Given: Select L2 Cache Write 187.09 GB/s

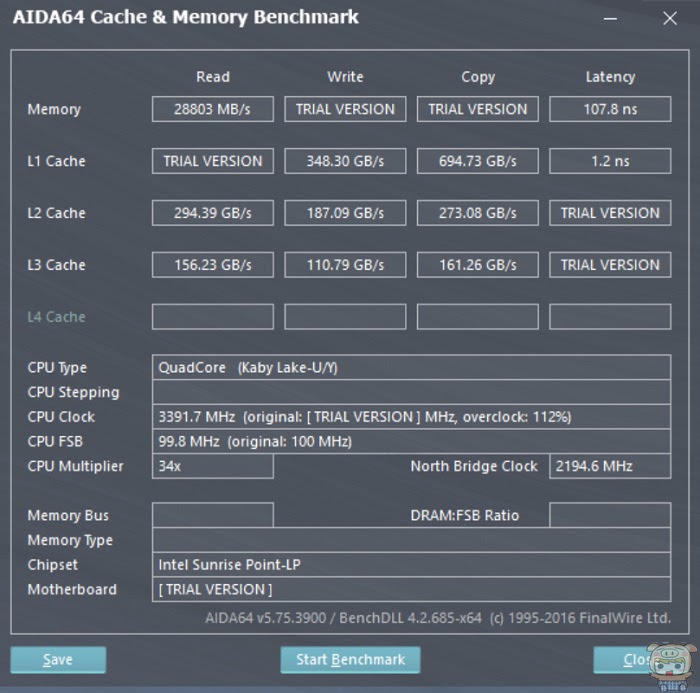Looking at the screenshot, I should click(x=345, y=213).
